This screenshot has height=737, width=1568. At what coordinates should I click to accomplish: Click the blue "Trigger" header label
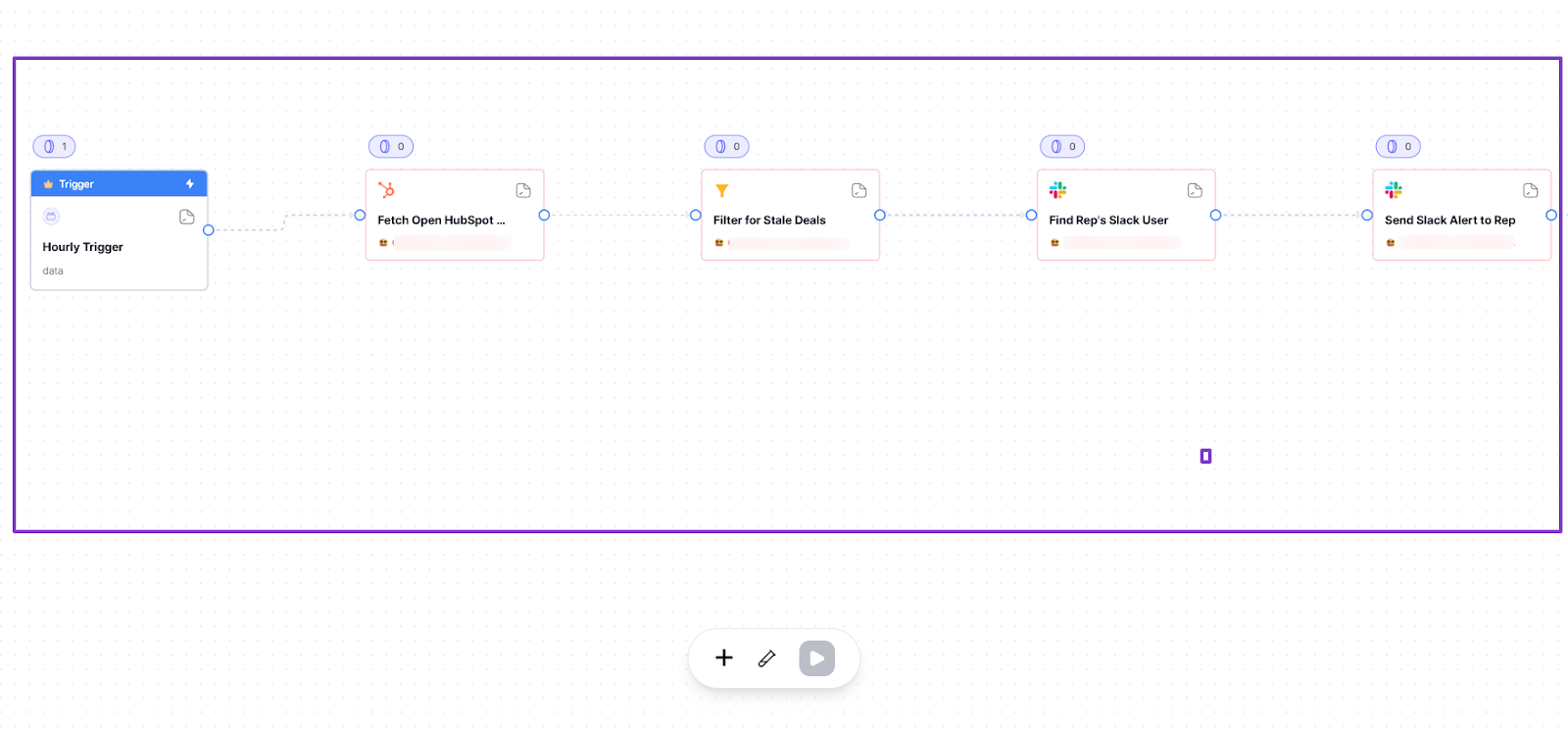pos(76,184)
